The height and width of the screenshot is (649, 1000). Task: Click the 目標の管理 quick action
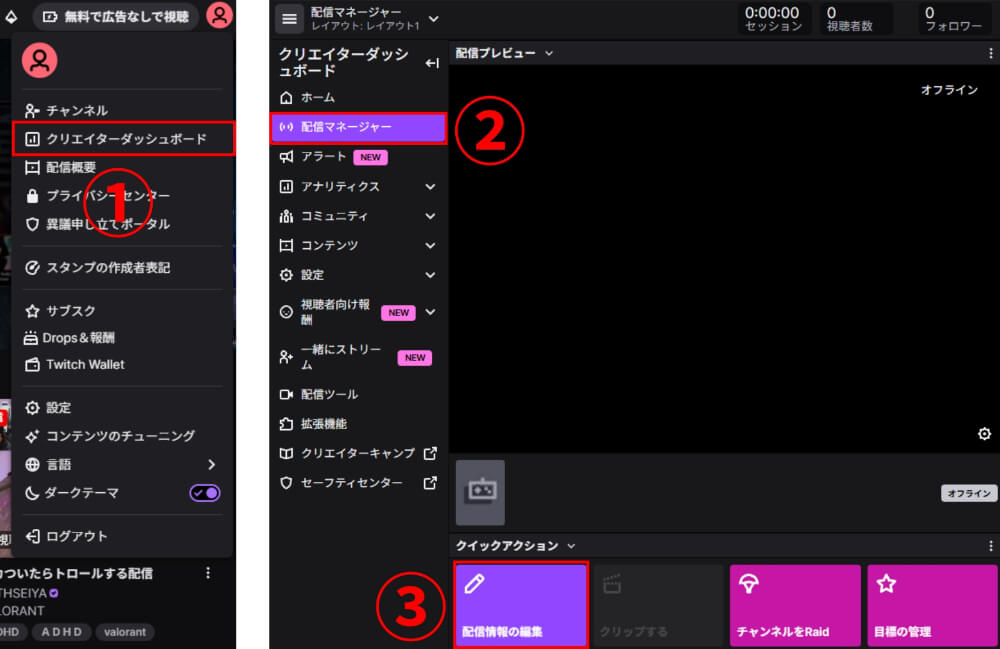(x=932, y=605)
